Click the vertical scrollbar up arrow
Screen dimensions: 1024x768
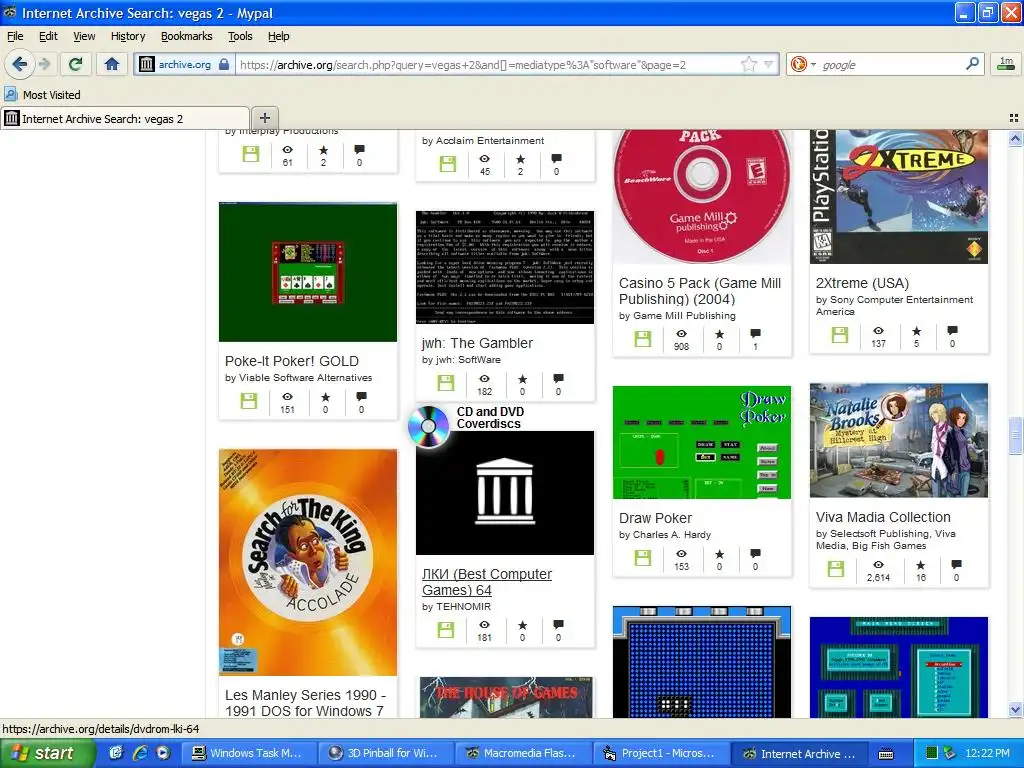1015,138
